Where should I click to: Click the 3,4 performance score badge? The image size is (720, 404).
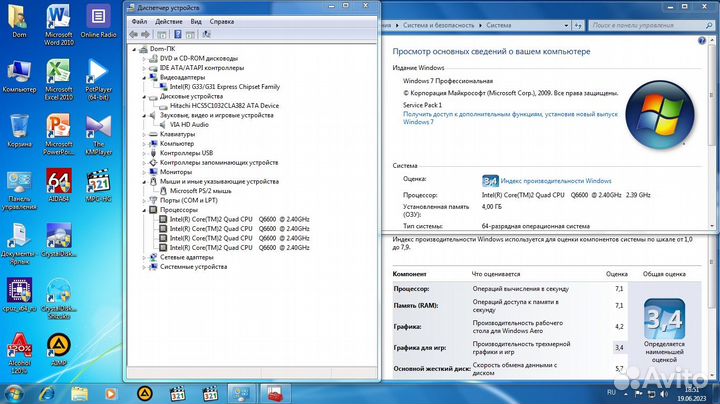664,319
